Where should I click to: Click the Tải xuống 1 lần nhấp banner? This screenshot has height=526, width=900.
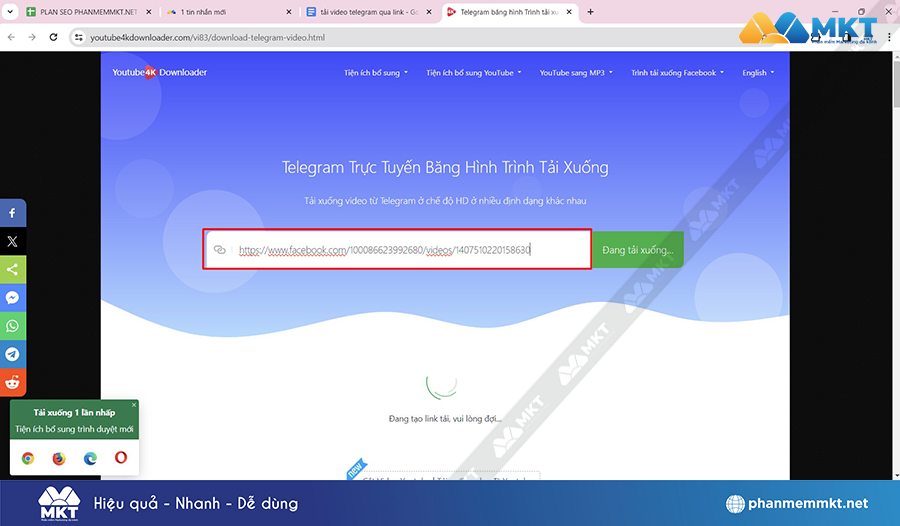[74, 420]
